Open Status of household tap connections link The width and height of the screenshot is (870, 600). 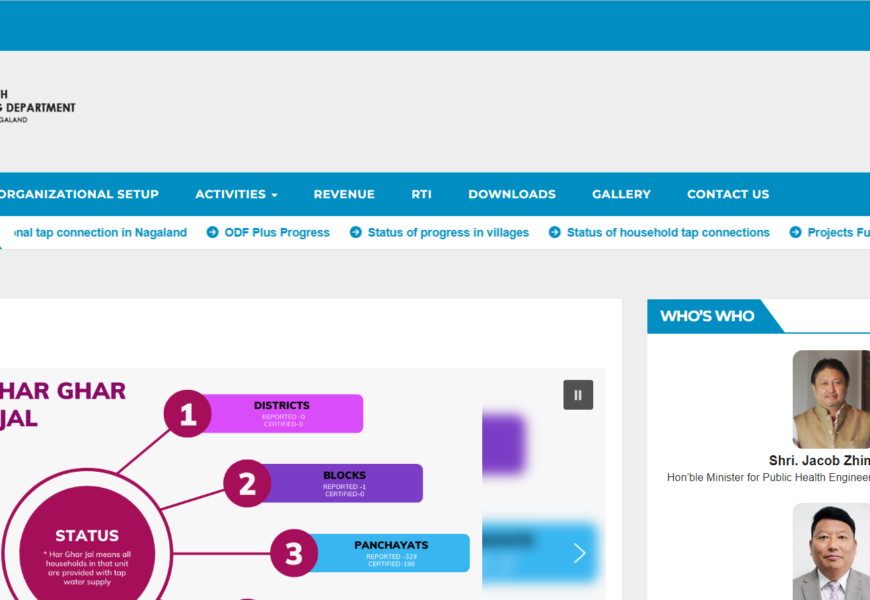tap(668, 232)
